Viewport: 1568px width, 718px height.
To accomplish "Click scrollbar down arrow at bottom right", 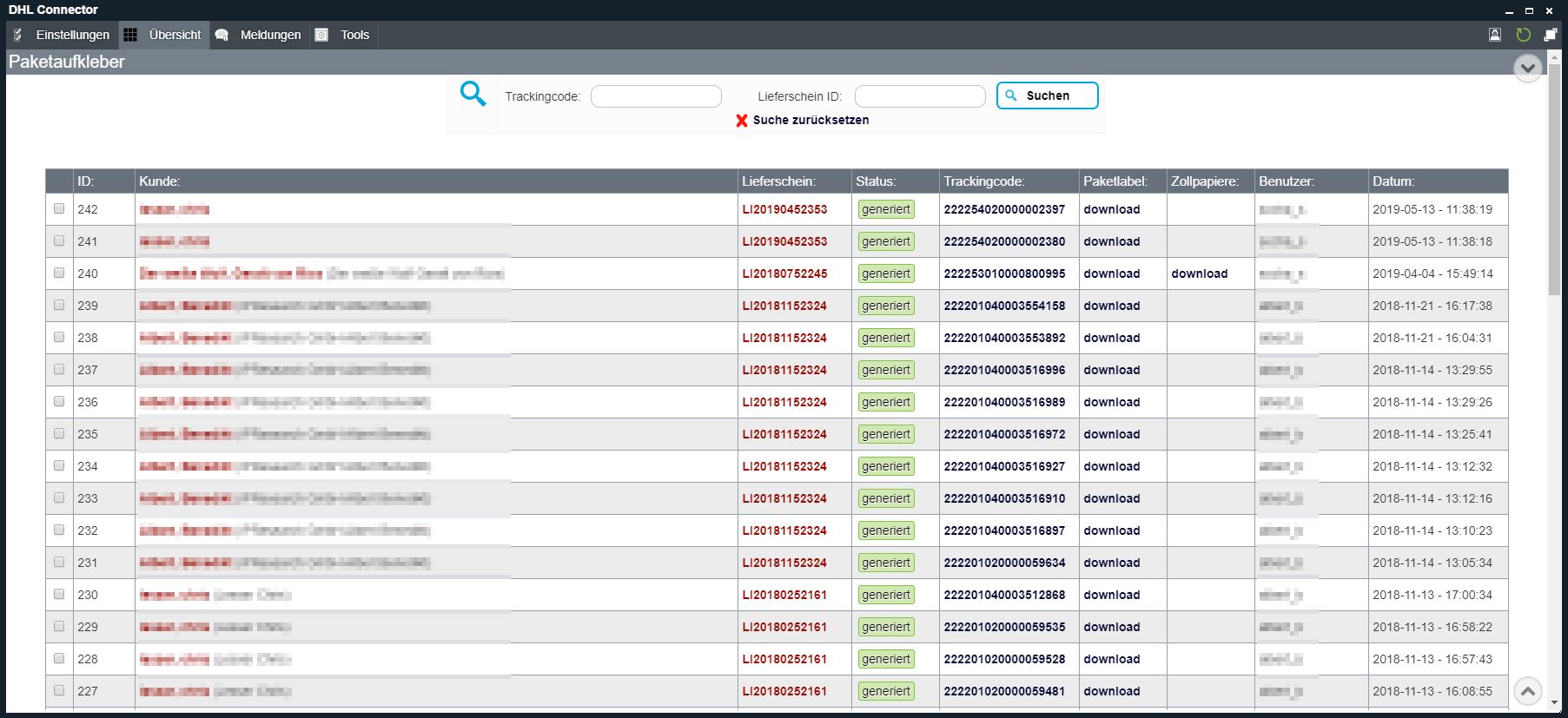I will [x=1554, y=704].
